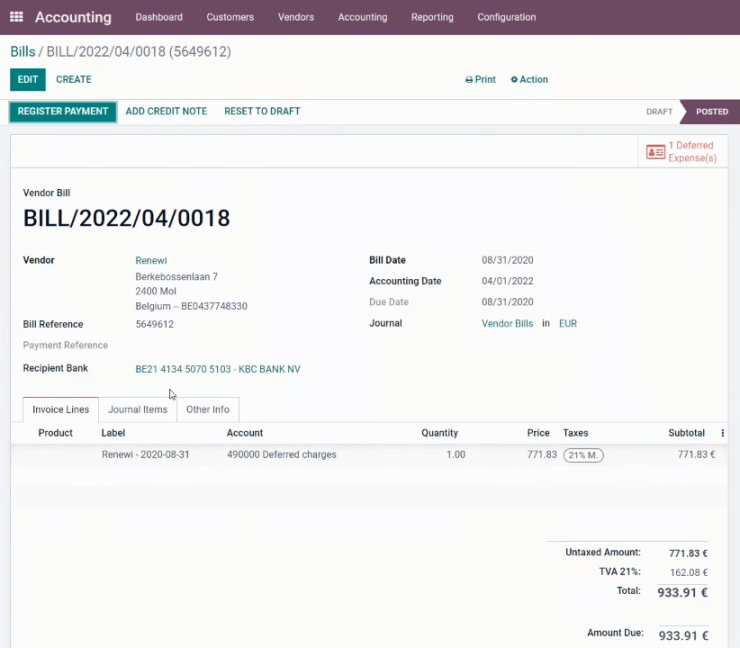The height and width of the screenshot is (648, 740).
Task: Click the Subtotal column header
Action: pos(686,433)
